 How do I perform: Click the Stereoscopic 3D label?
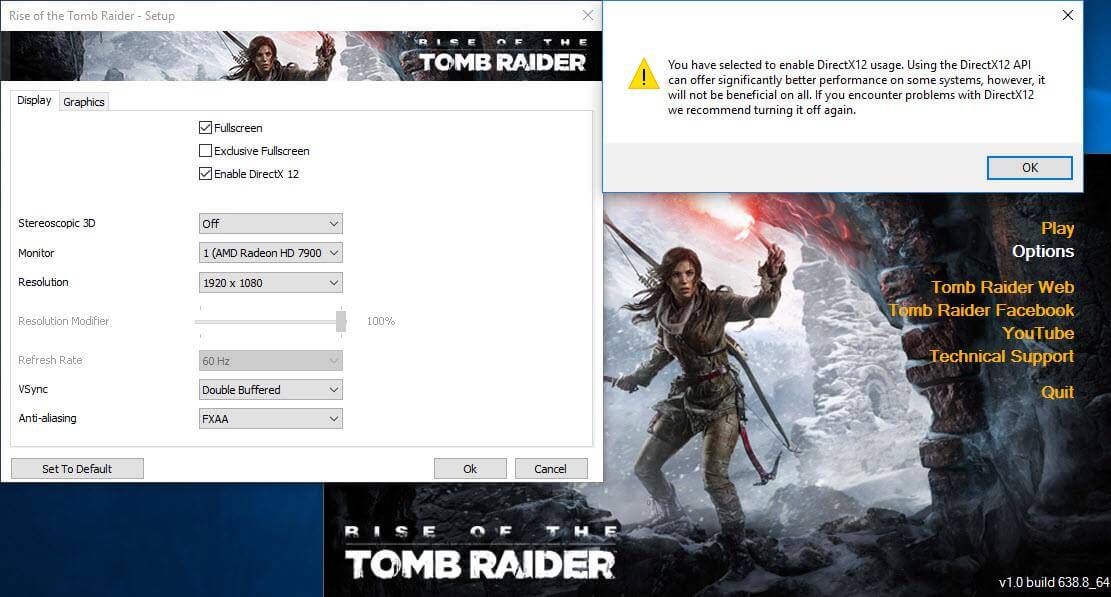(x=57, y=223)
